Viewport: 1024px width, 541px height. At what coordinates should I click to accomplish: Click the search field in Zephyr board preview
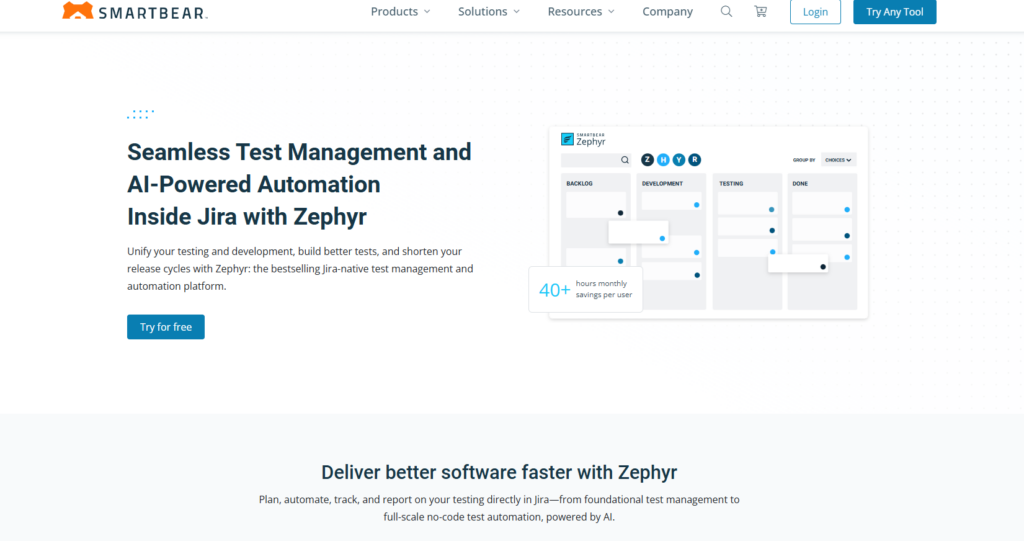click(590, 160)
